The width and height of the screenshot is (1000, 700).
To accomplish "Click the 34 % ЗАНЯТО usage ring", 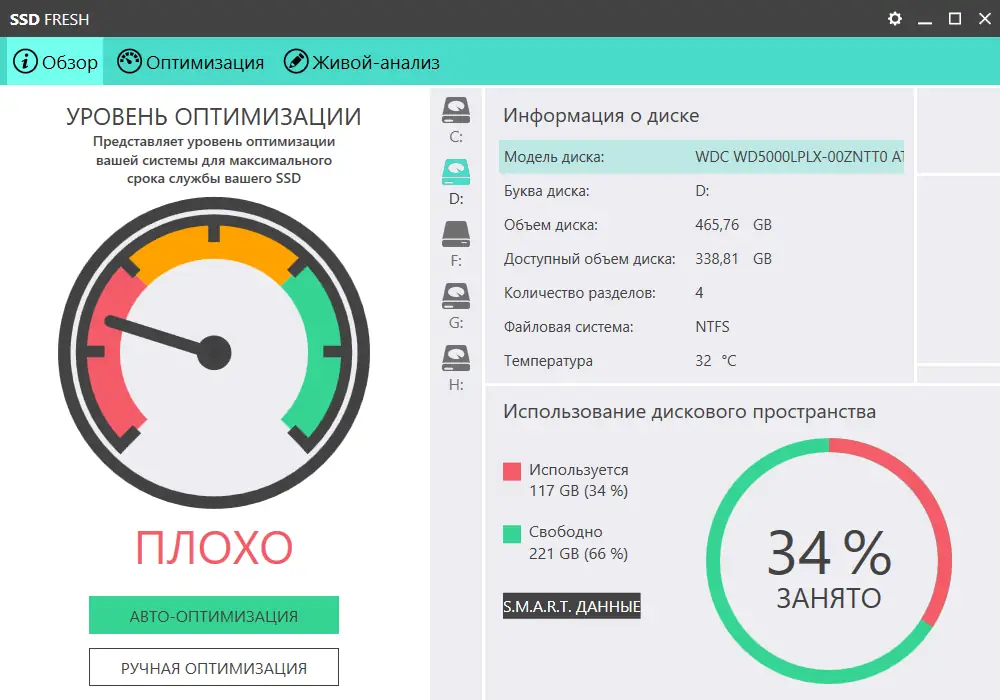I will (x=828, y=561).
